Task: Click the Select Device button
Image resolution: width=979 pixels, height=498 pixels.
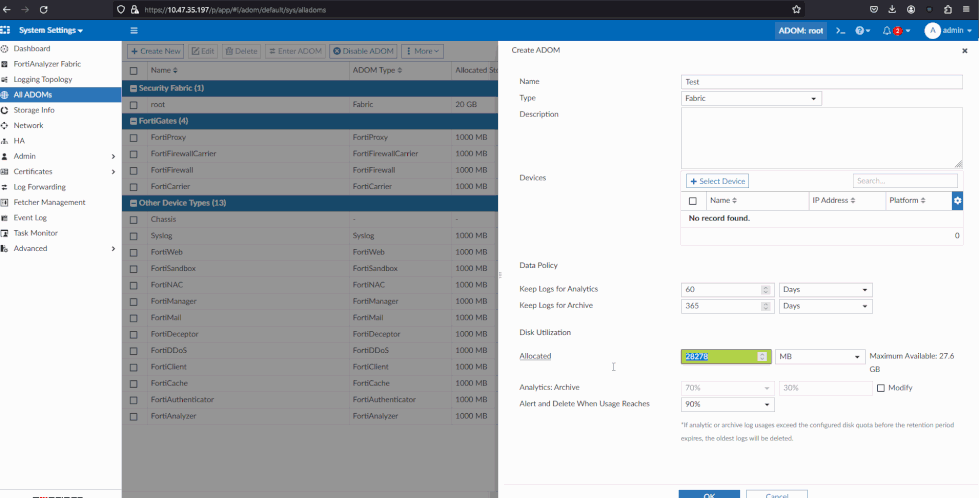Action: 717,181
